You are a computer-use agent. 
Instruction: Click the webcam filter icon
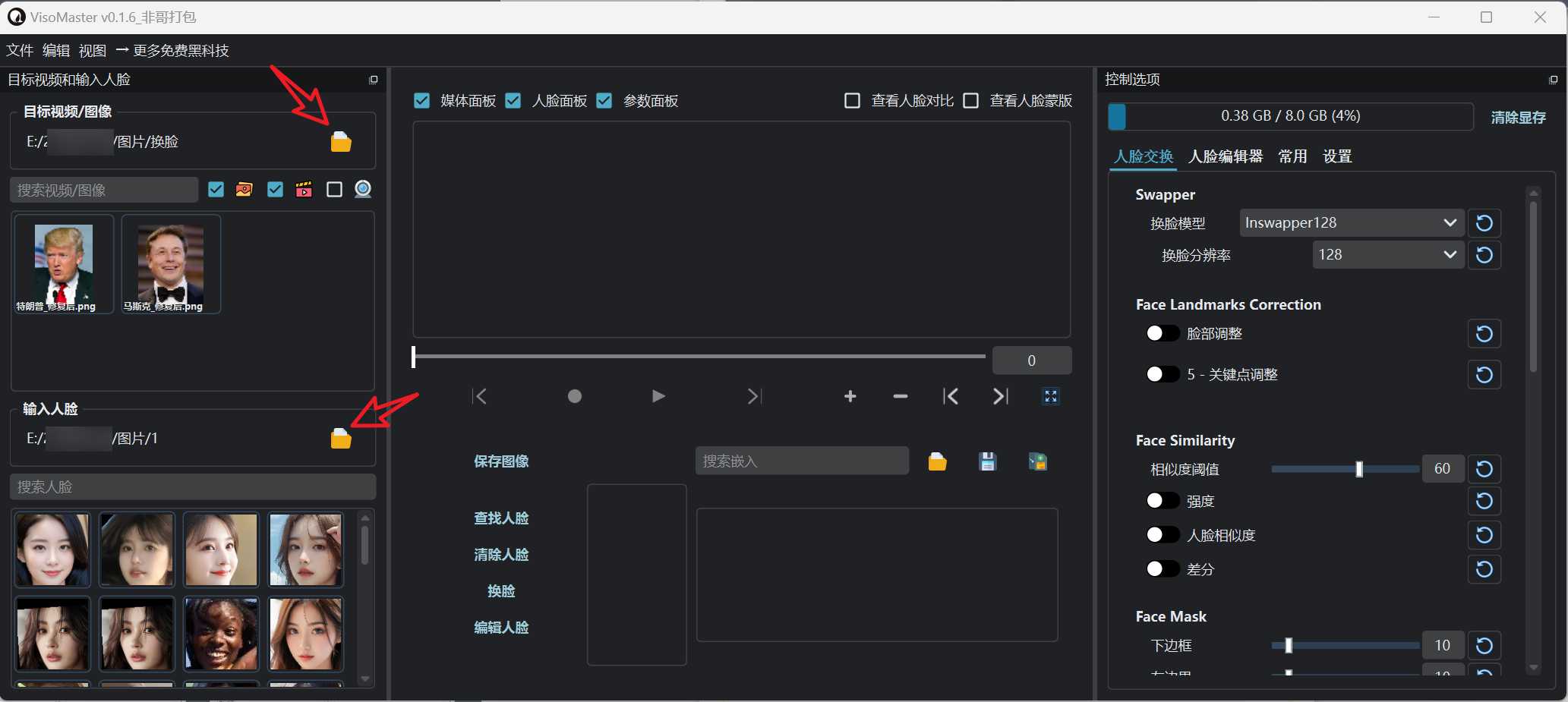click(x=363, y=189)
